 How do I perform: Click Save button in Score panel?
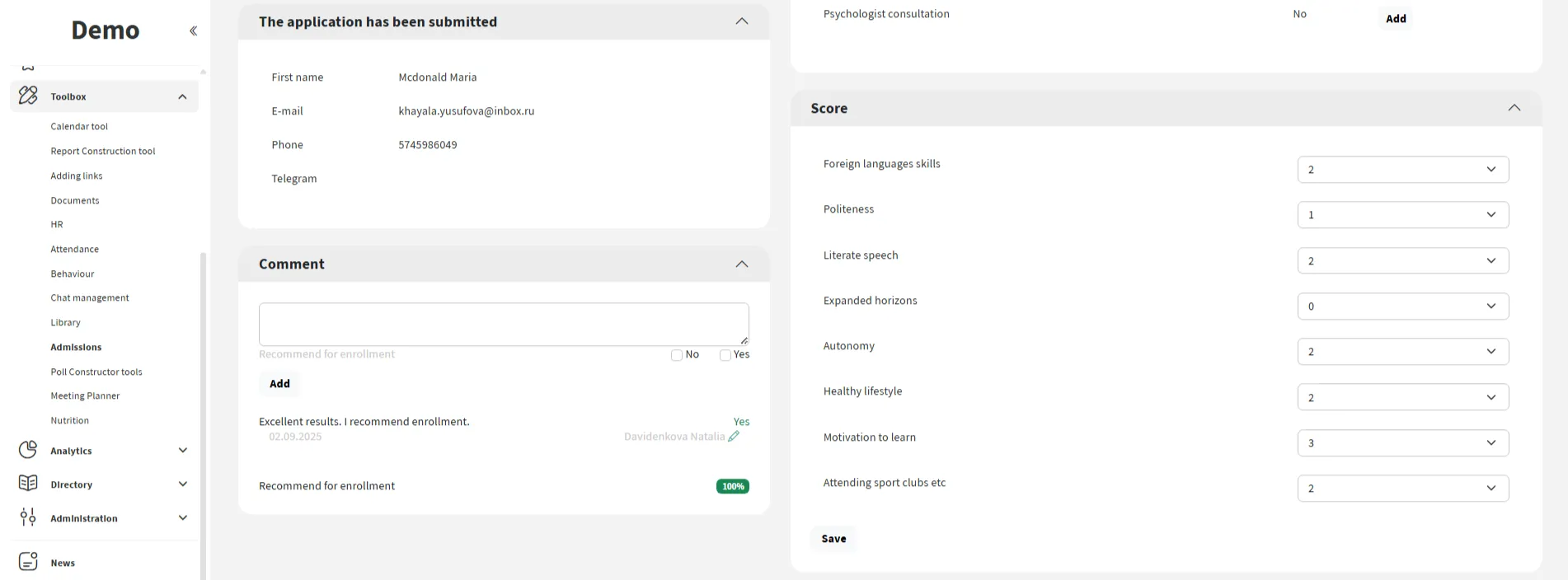[x=833, y=539]
